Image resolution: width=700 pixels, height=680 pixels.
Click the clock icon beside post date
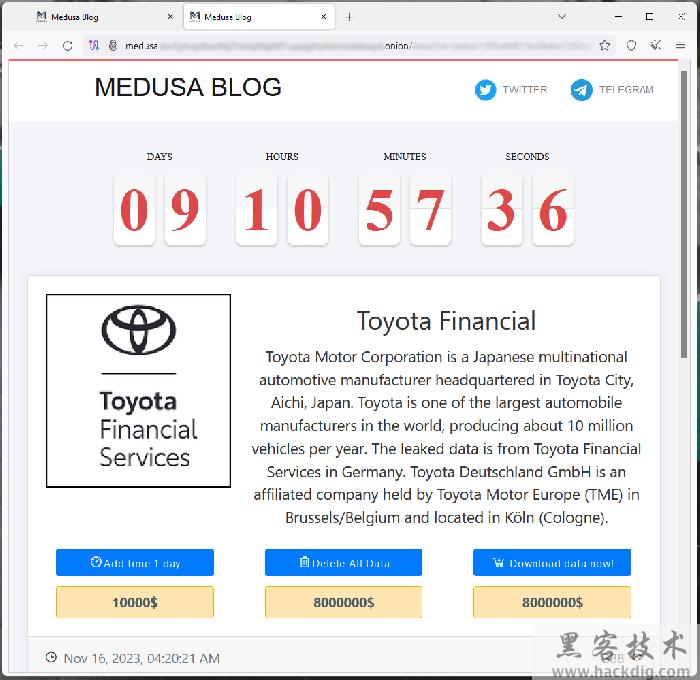click(x=51, y=657)
